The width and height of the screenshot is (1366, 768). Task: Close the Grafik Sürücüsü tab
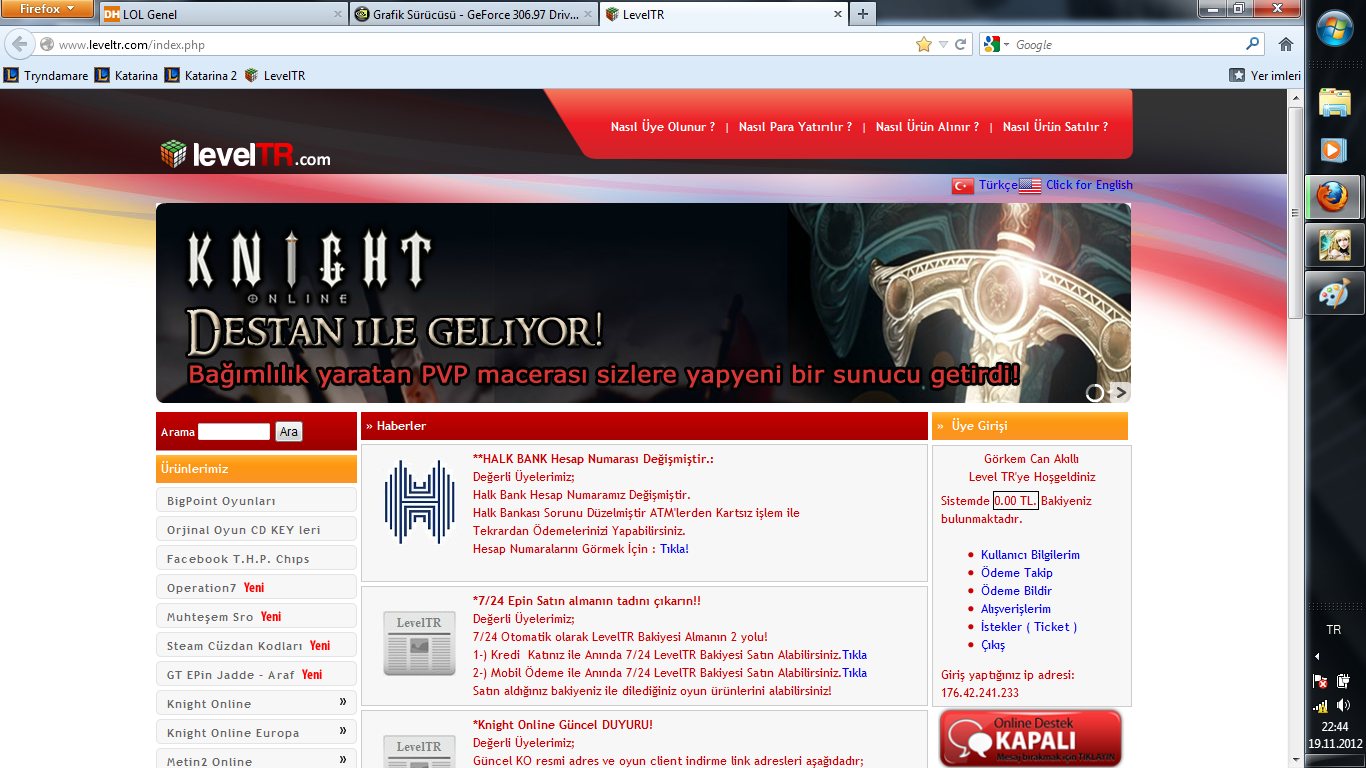(587, 15)
